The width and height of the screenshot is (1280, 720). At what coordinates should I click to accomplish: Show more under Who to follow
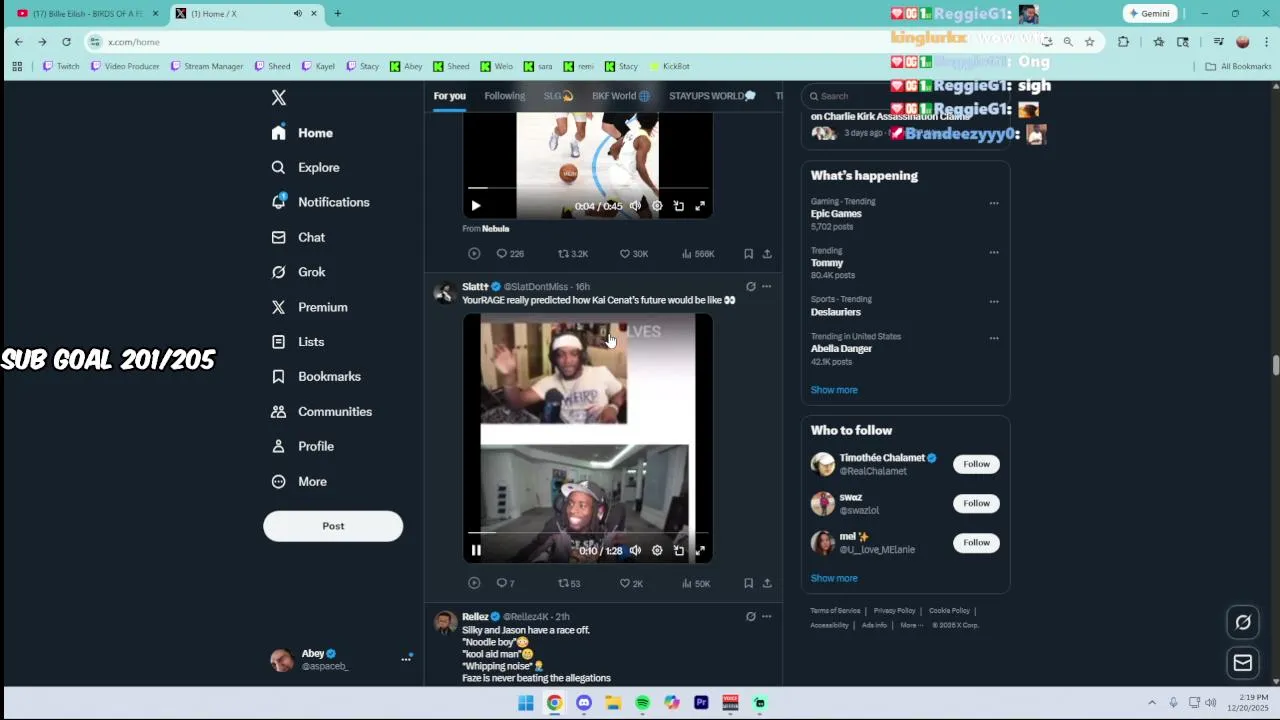(x=834, y=578)
